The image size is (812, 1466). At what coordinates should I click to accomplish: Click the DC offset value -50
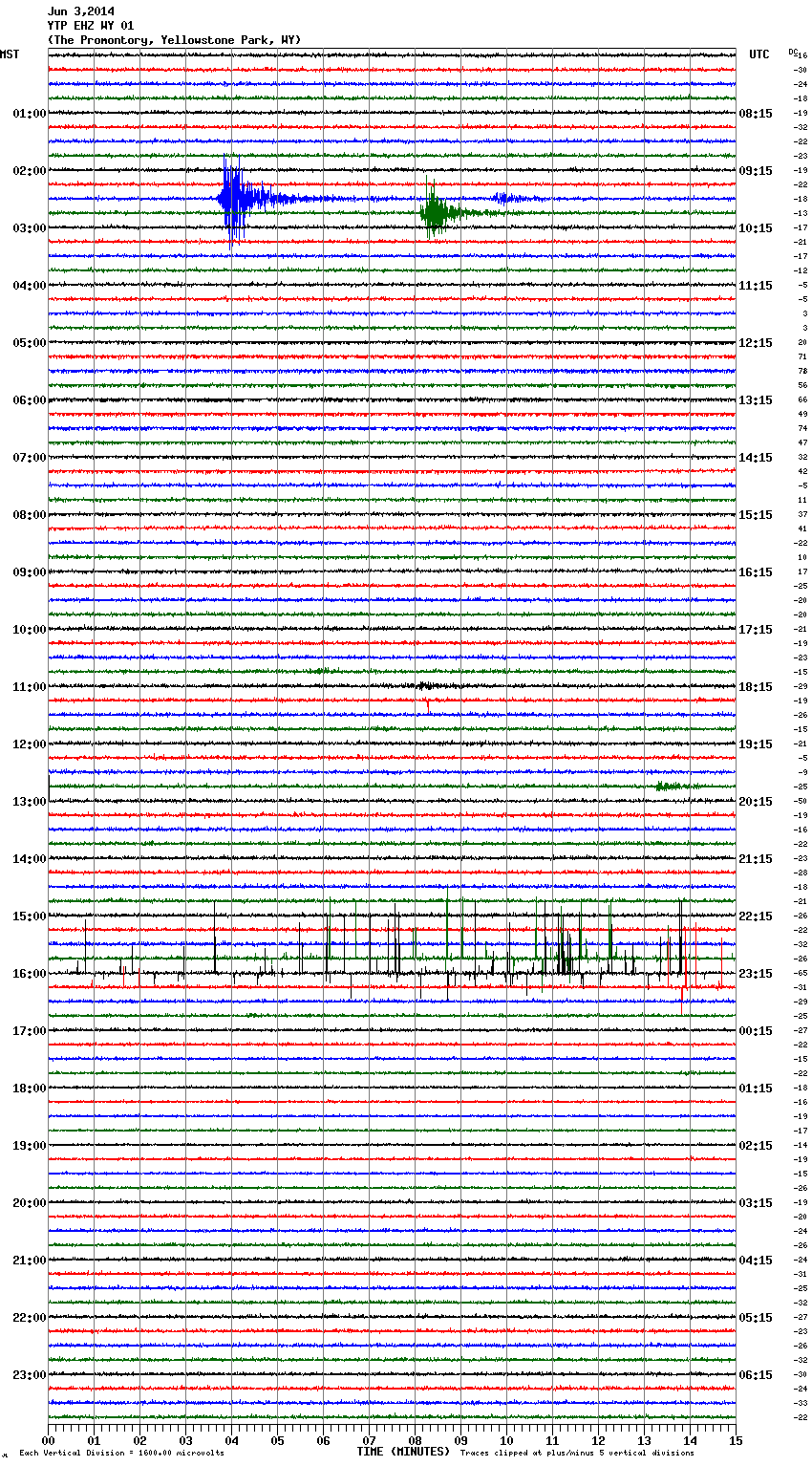tap(801, 801)
